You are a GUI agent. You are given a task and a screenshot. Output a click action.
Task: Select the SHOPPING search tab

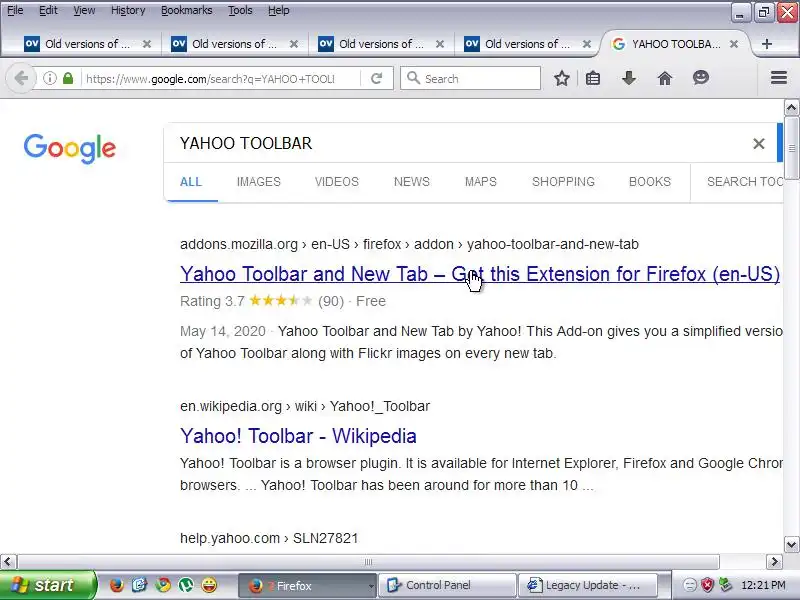point(563,182)
